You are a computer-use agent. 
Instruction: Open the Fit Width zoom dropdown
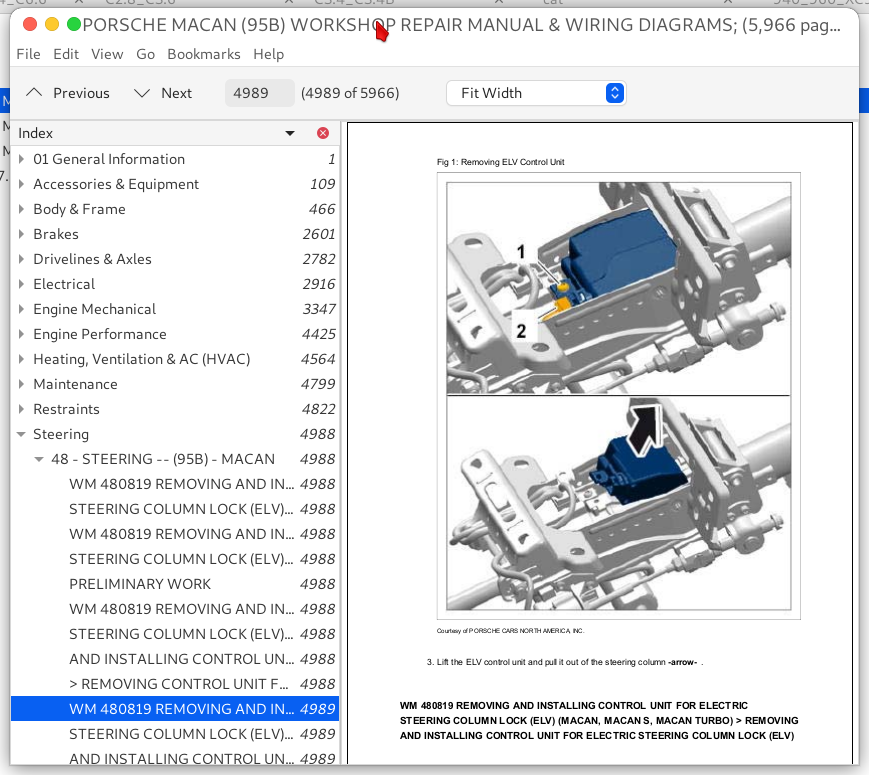point(536,93)
